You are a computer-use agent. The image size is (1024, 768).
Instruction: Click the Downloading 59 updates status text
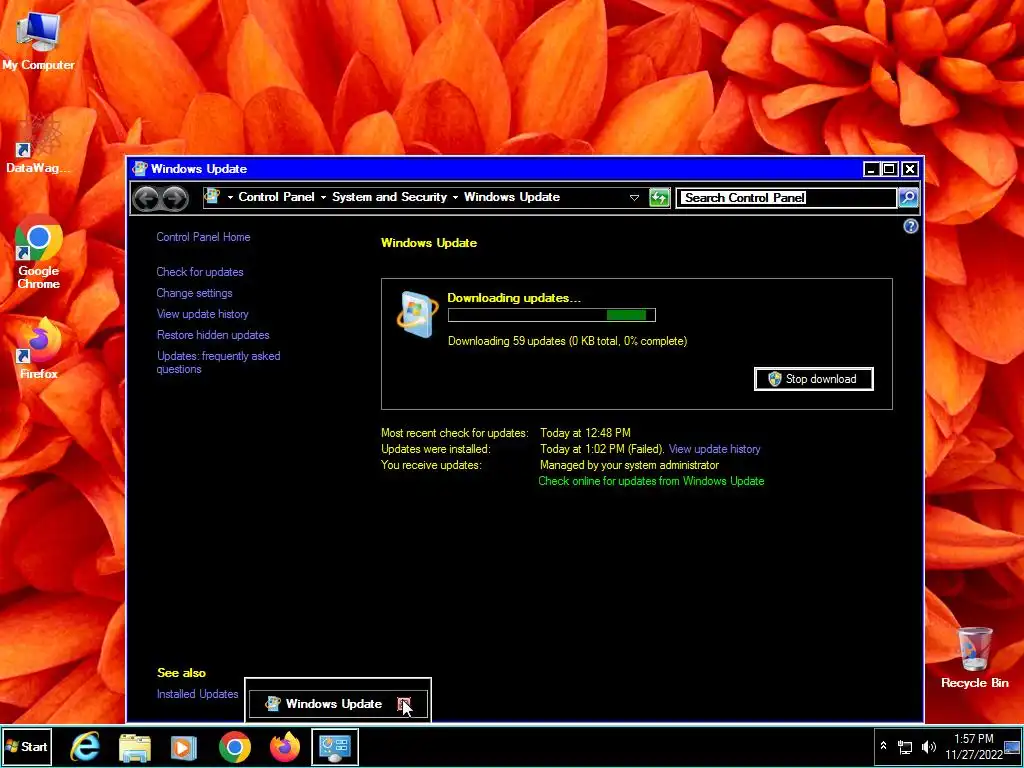tap(567, 341)
